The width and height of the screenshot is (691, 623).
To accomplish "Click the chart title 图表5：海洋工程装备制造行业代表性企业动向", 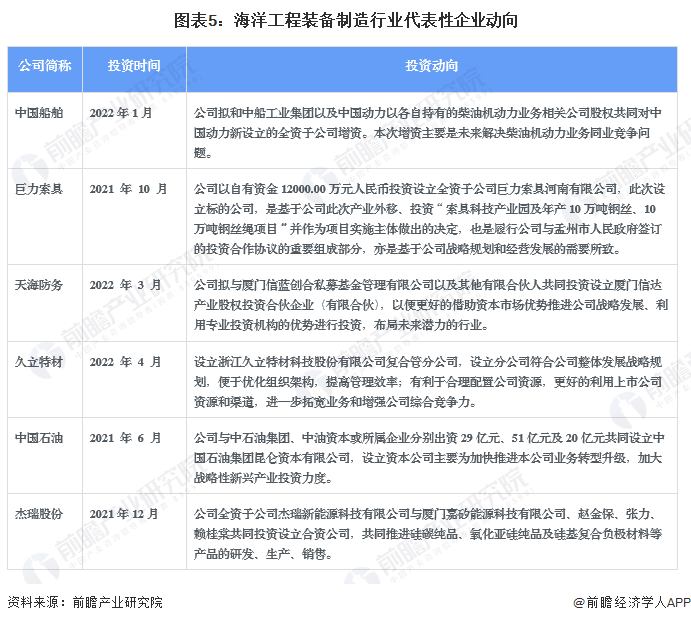I will [346, 20].
